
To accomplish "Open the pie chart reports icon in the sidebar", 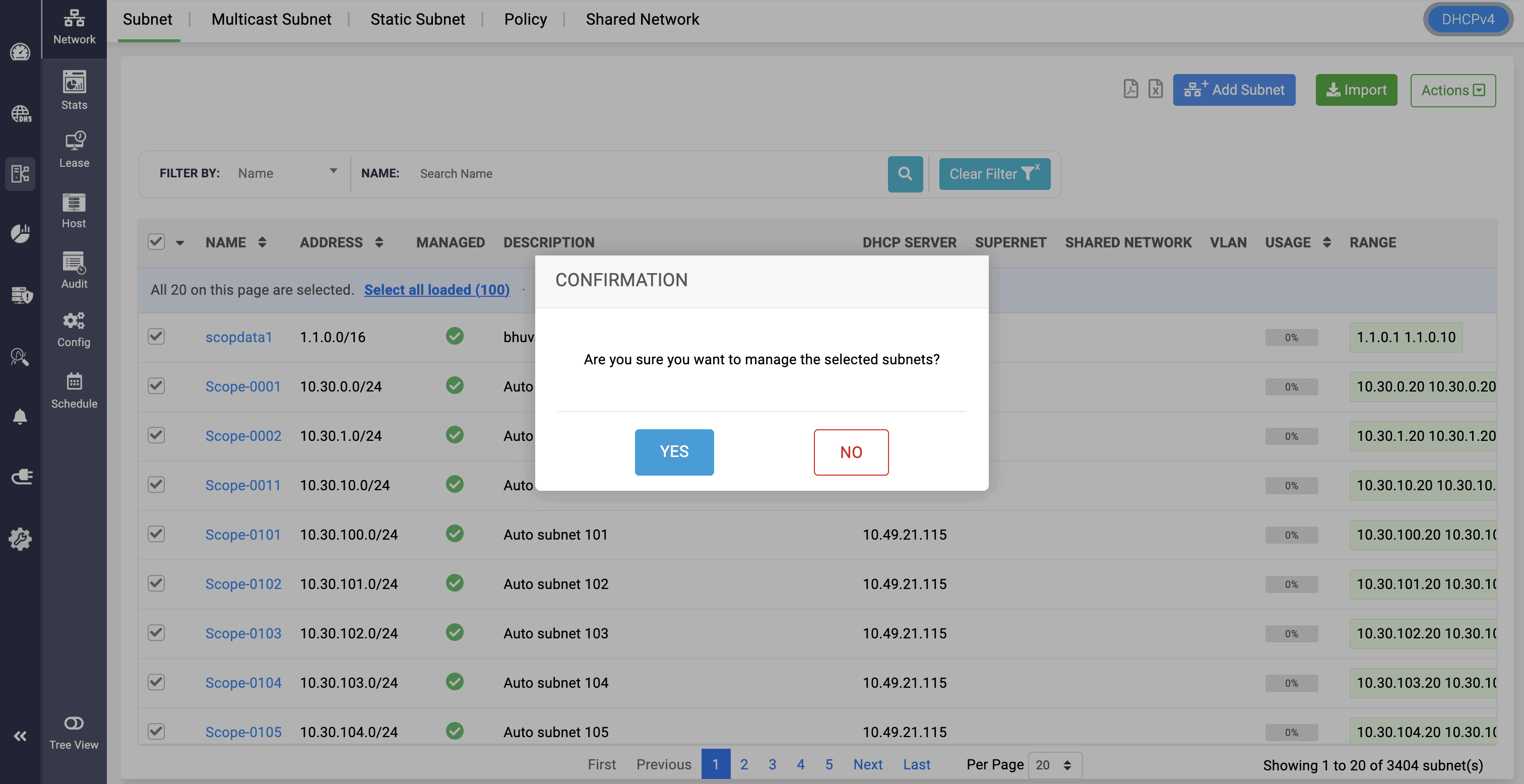I will (20, 233).
